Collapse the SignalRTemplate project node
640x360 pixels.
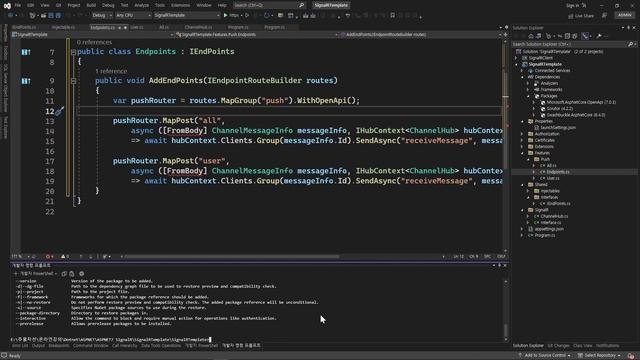pos(516,64)
